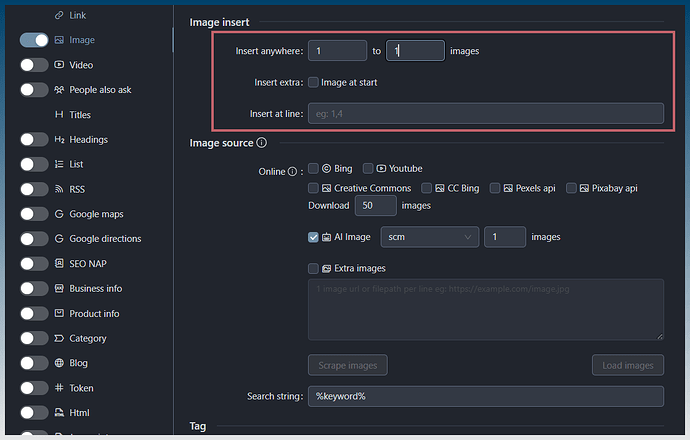Screen dimensions: 690x440
Task: Click the Titles H icon
Action: click(59, 114)
